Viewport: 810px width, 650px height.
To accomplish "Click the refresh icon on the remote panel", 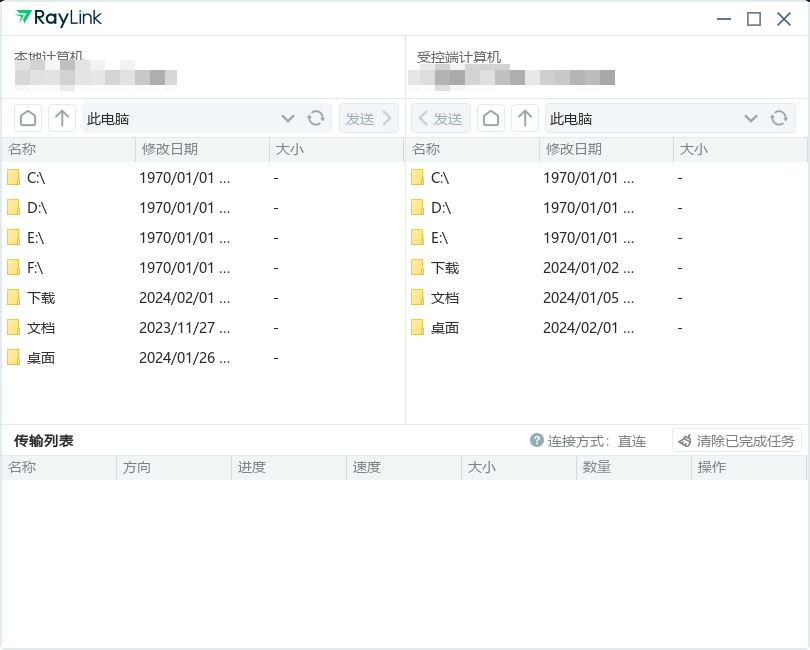I will 780,117.
